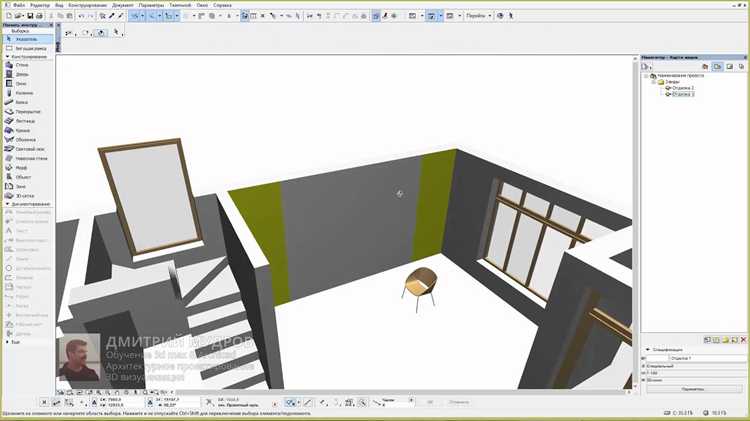Viewport: 750px width, 421px height.
Task: Click the Open file toolbar icon
Action: [x=18, y=16]
